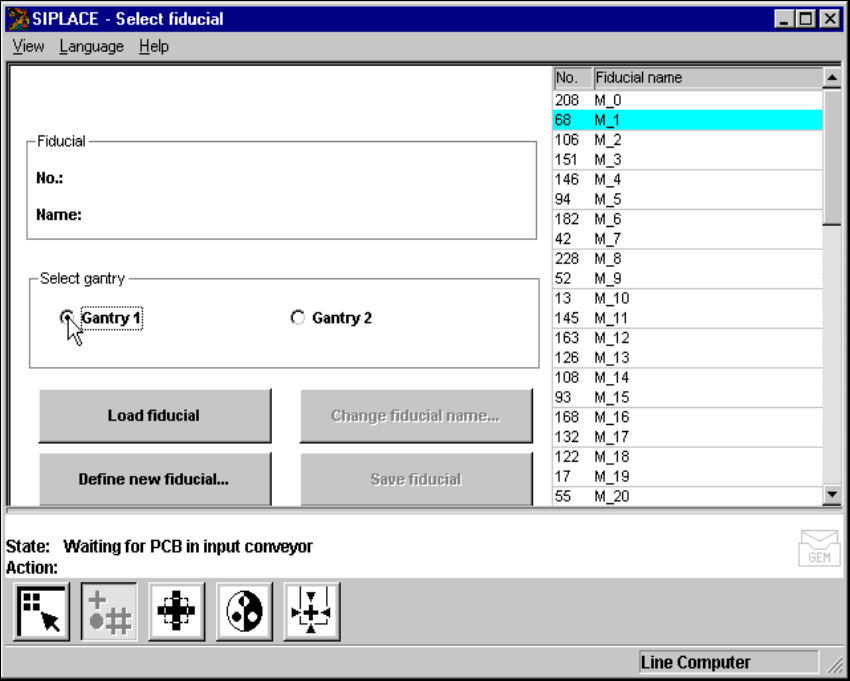Viewport: 850px width, 681px height.
Task: Select fiducial row M_3
Action: click(687, 159)
